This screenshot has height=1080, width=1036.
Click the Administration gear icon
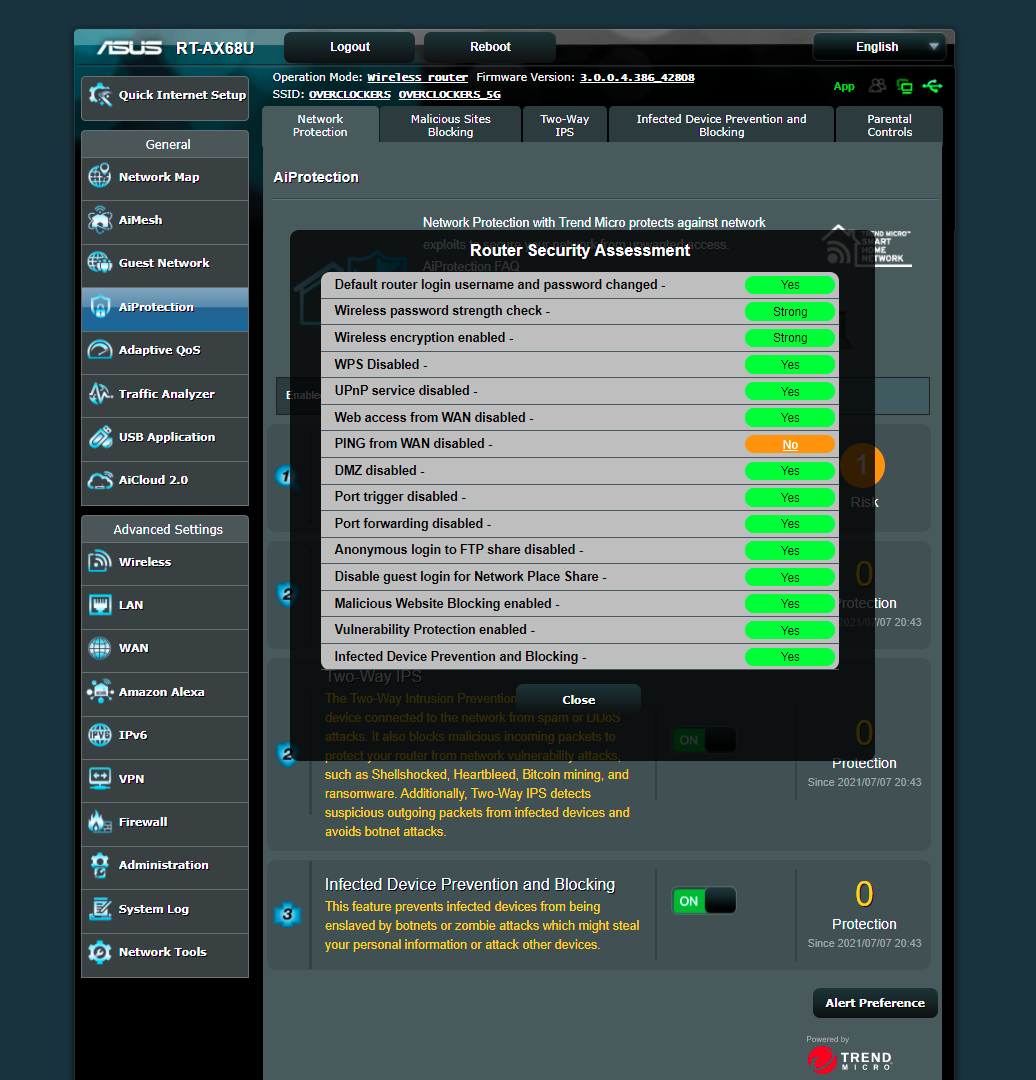[x=100, y=865]
